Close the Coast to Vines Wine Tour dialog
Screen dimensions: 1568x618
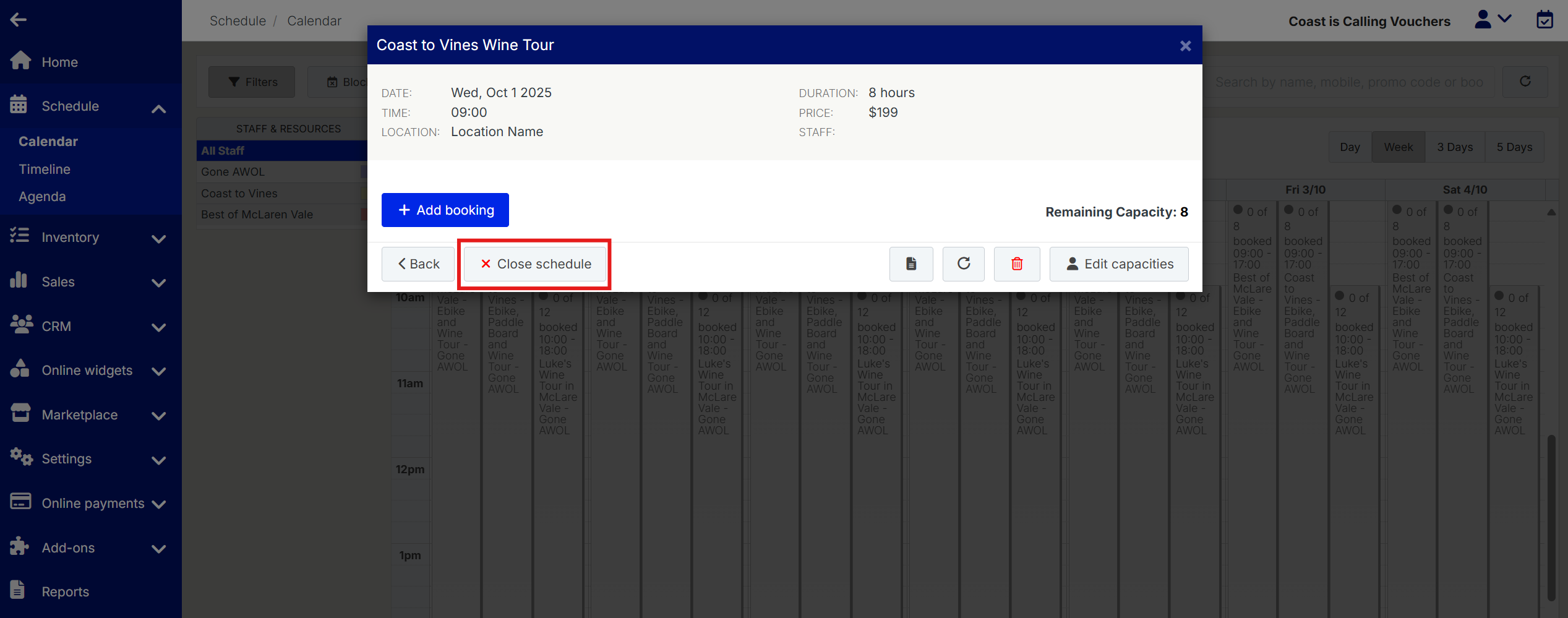point(1185,46)
